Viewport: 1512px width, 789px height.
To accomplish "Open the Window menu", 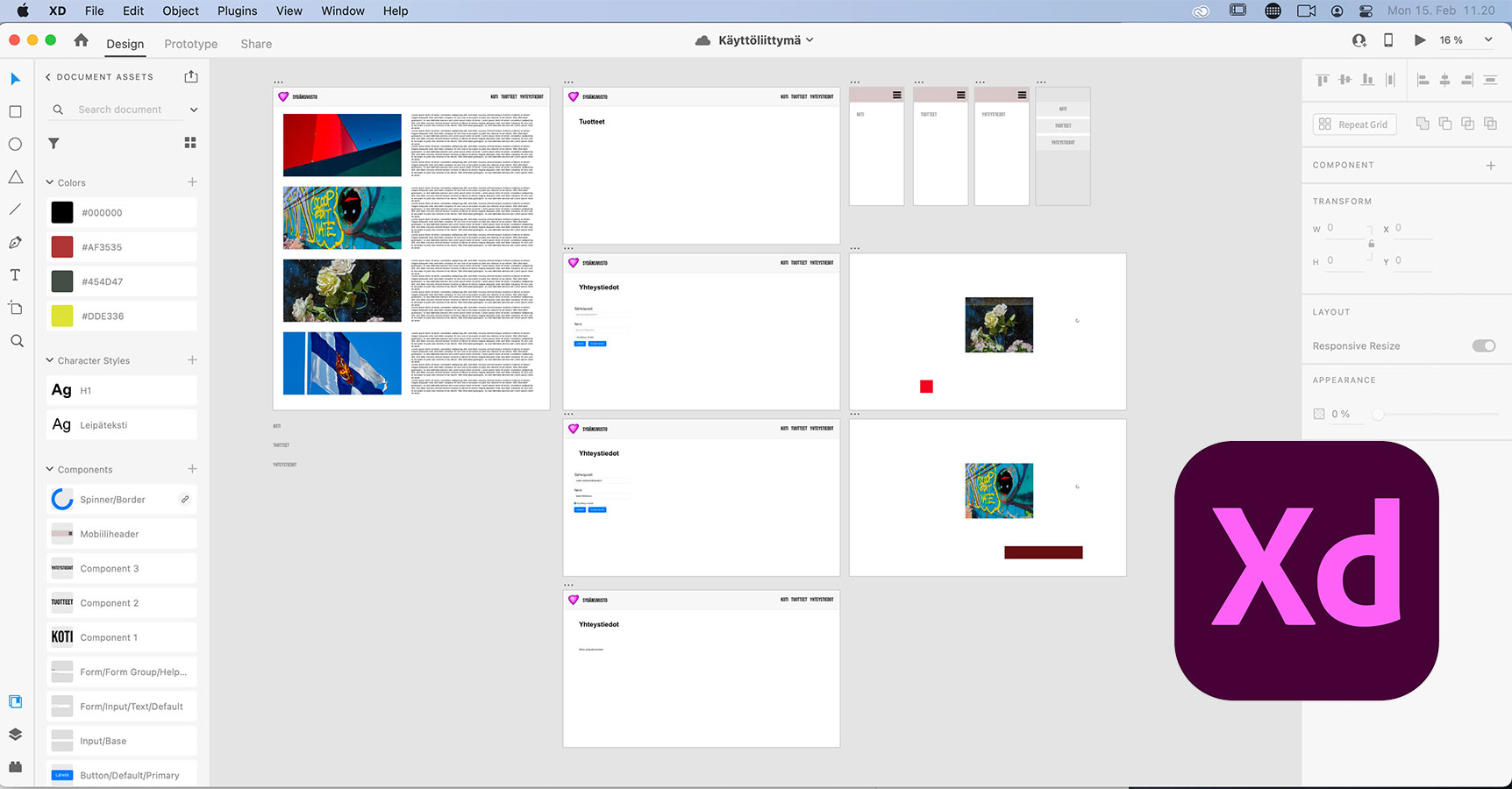I will (x=343, y=11).
